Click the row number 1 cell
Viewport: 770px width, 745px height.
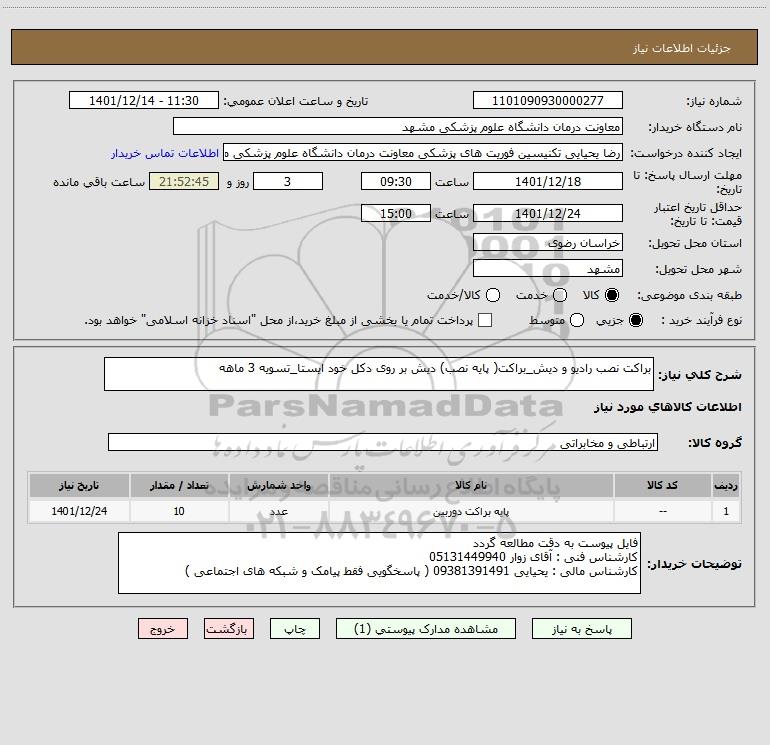click(726, 511)
